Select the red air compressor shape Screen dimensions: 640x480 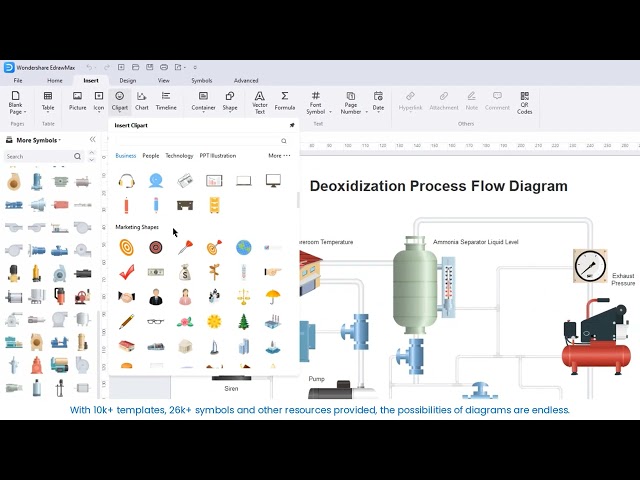pyautogui.click(x=596, y=336)
